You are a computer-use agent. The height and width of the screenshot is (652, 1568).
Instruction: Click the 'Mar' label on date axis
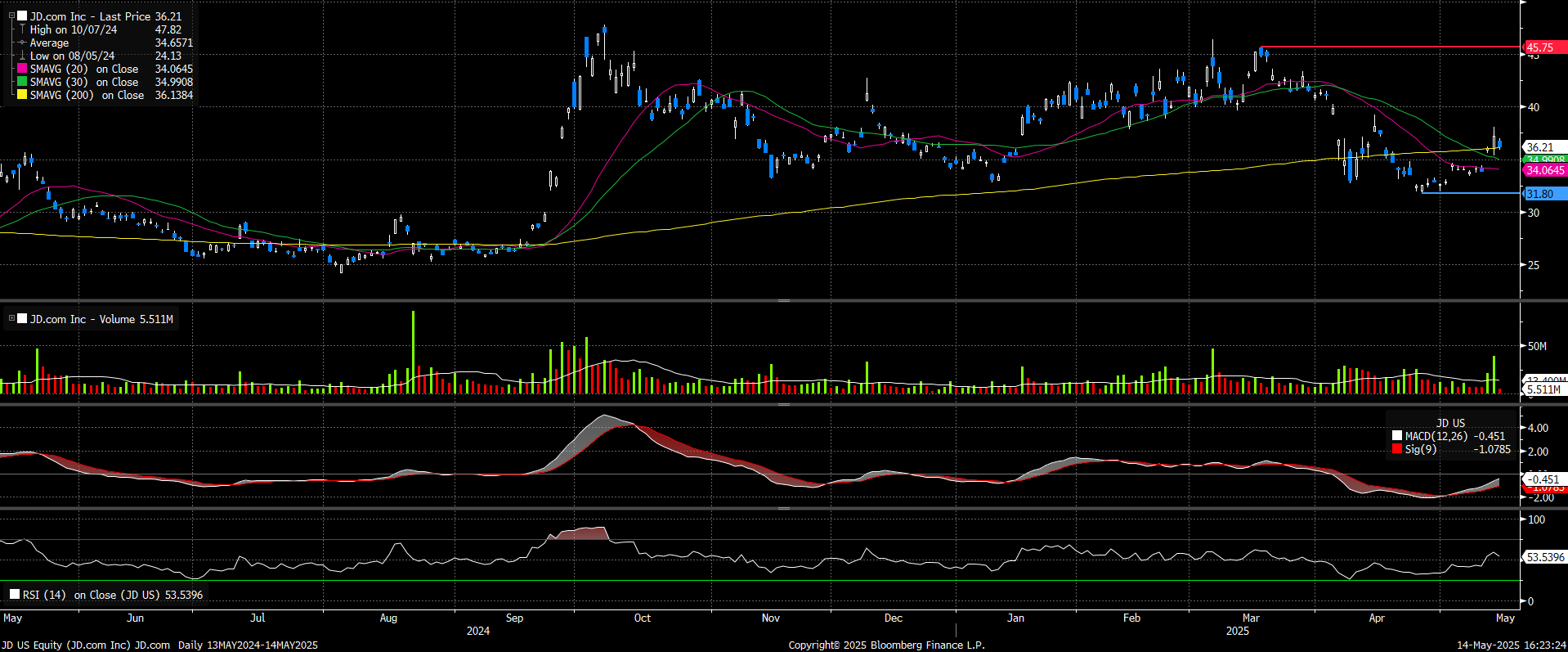pos(1251,618)
